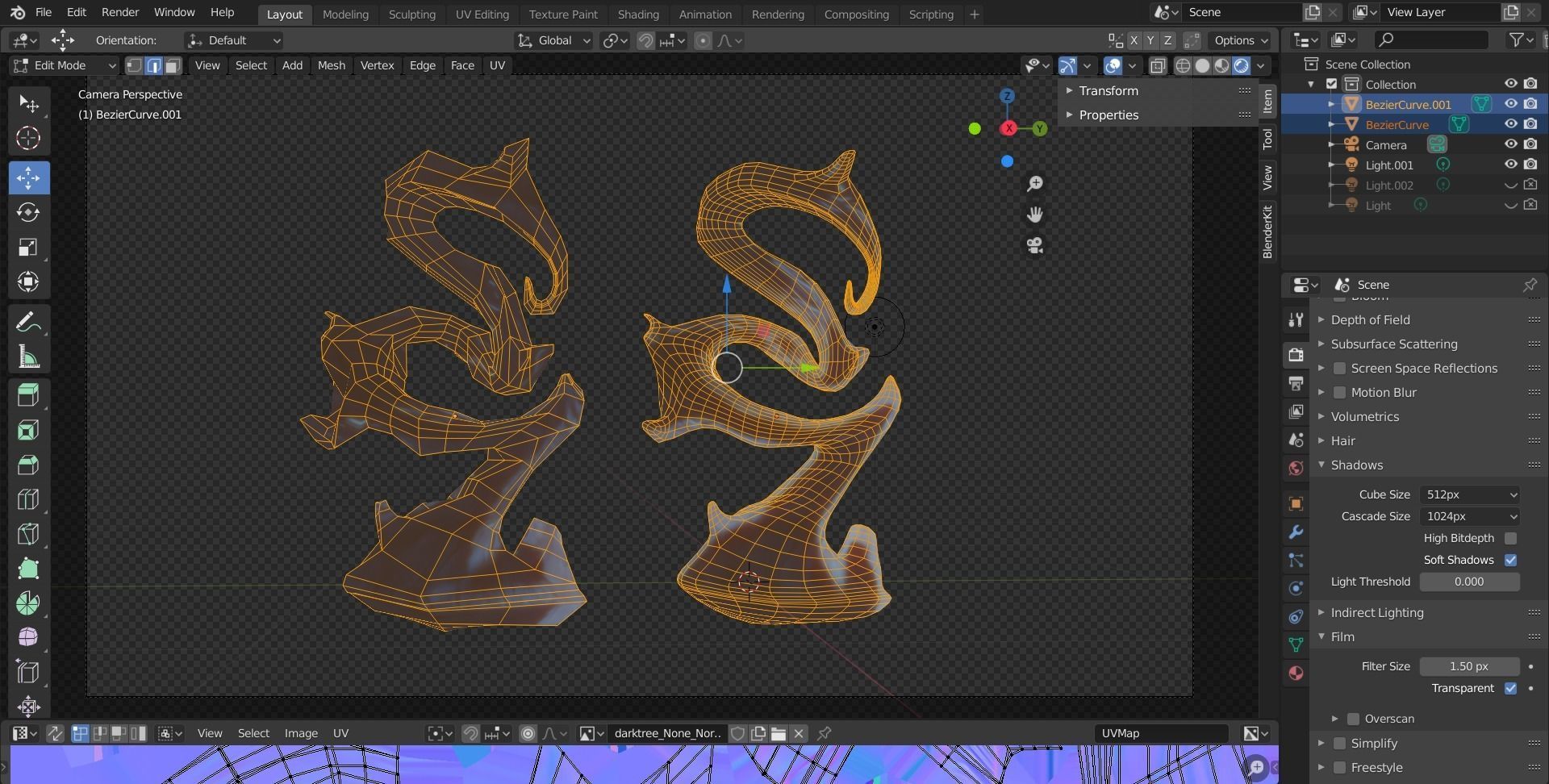Select the Rotate tool in toolbar
Image resolution: width=1549 pixels, height=784 pixels.
tap(28, 212)
